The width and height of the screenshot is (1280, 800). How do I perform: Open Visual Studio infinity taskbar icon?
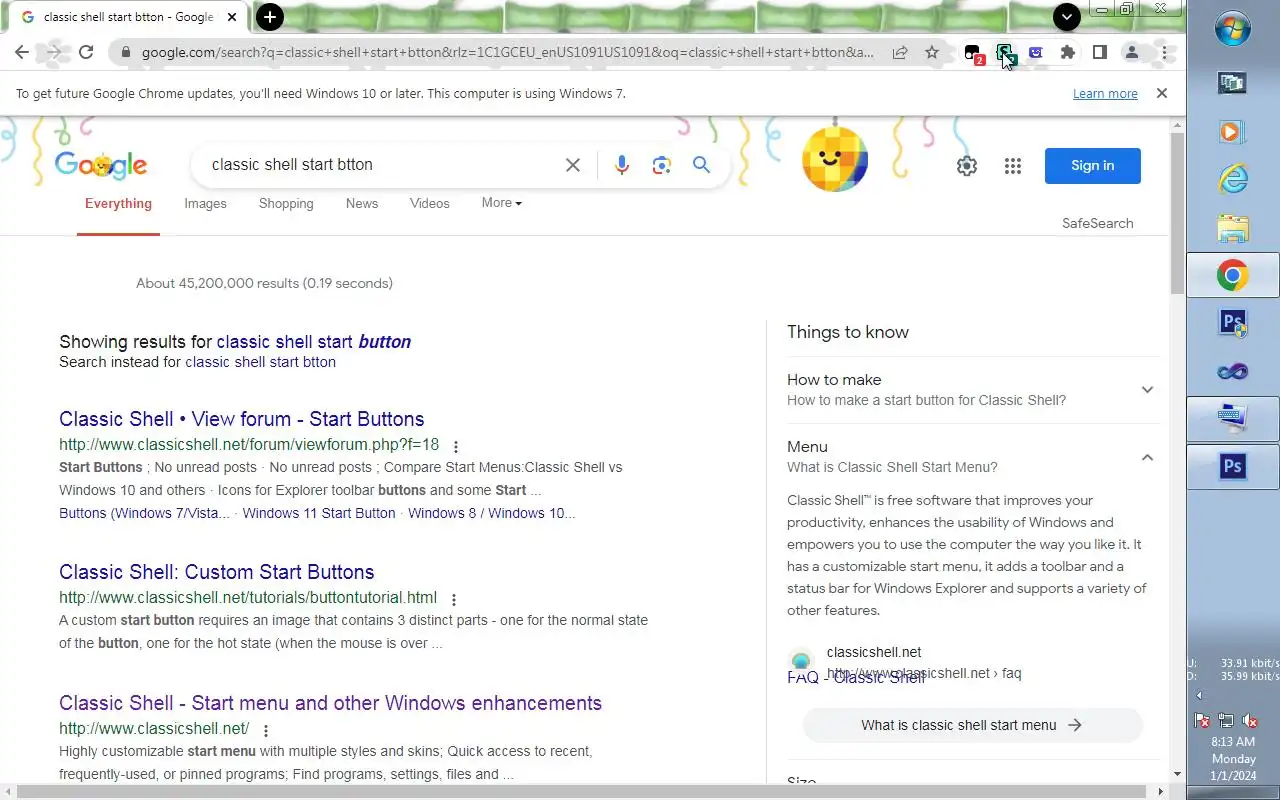[x=1233, y=371]
